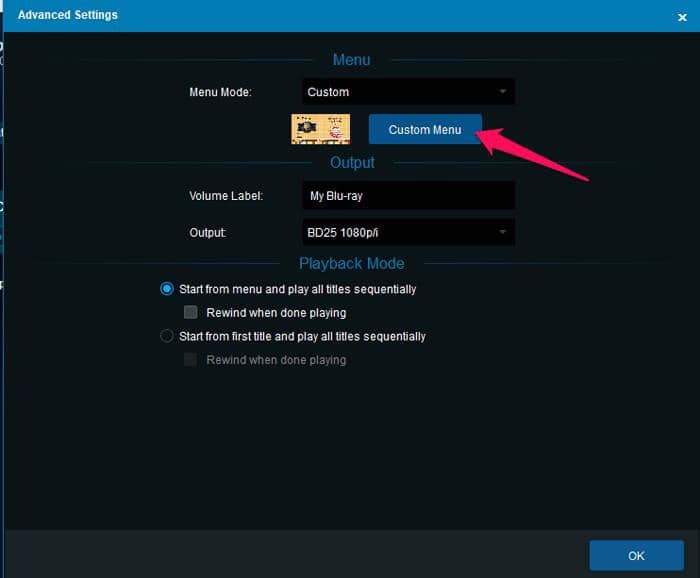Confirm settings with the OK button
Viewport: 700px width, 578px height.
(637, 555)
